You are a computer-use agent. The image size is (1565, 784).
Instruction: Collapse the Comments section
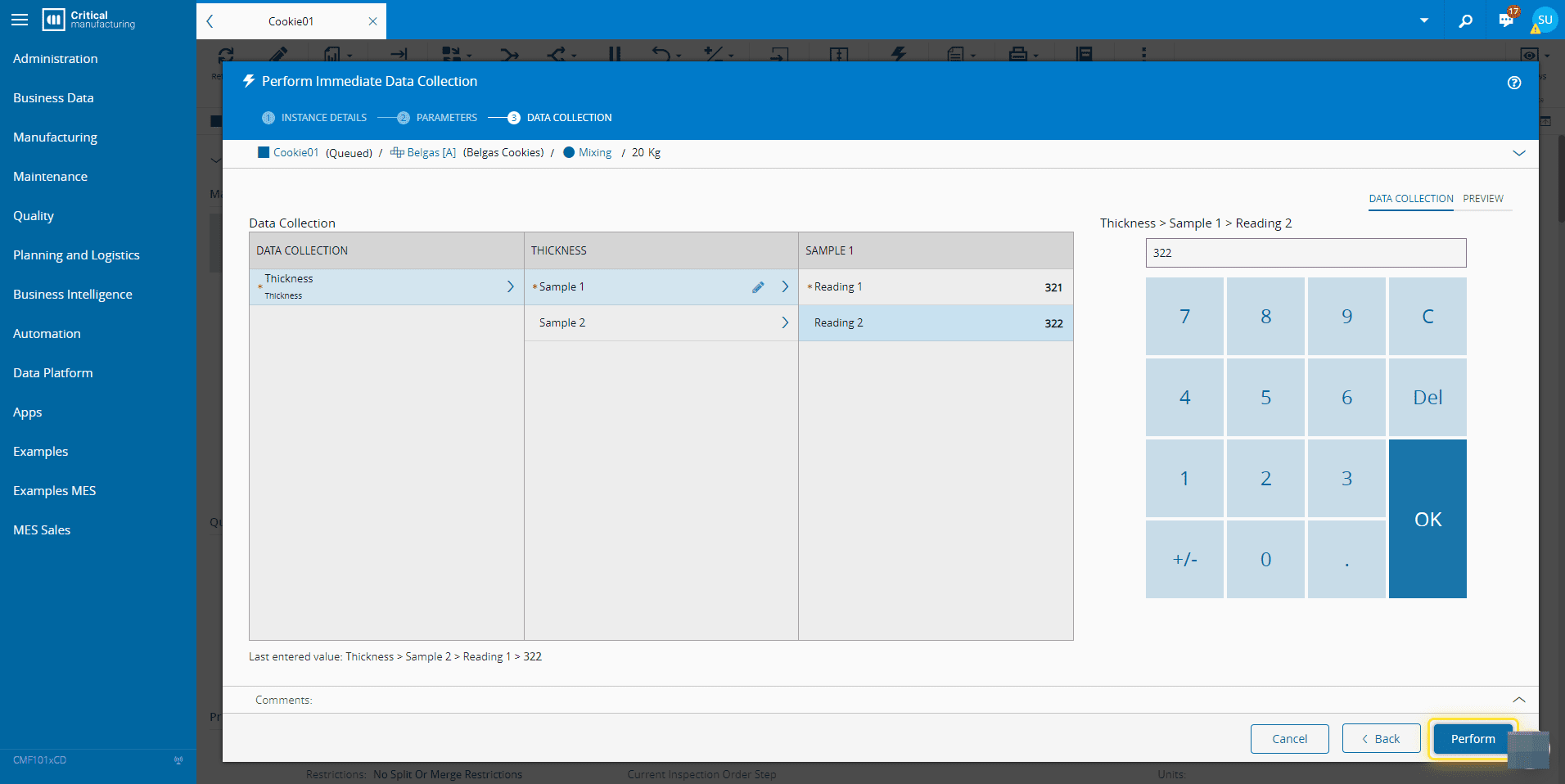click(1518, 700)
